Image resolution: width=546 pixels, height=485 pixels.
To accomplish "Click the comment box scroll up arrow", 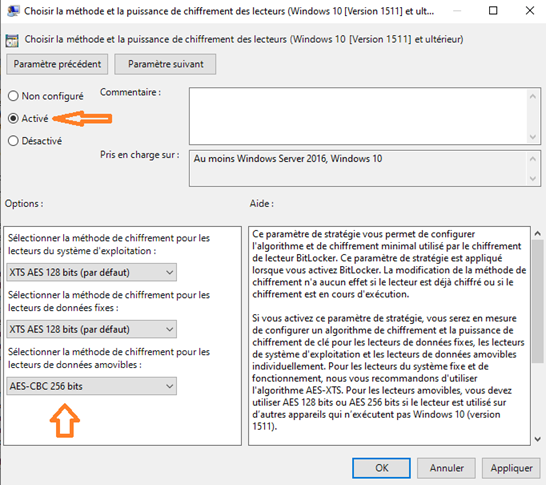I will pyautogui.click(x=532, y=96).
